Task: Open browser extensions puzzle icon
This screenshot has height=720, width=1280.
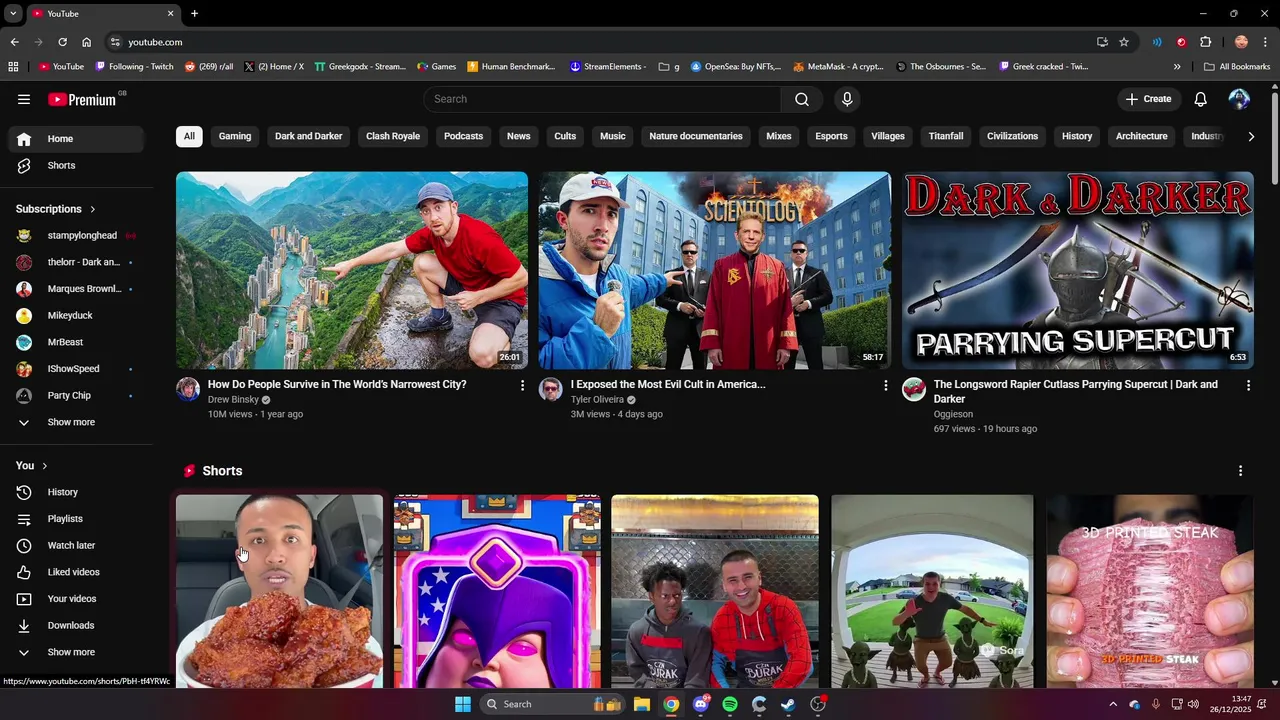Action: (1205, 42)
